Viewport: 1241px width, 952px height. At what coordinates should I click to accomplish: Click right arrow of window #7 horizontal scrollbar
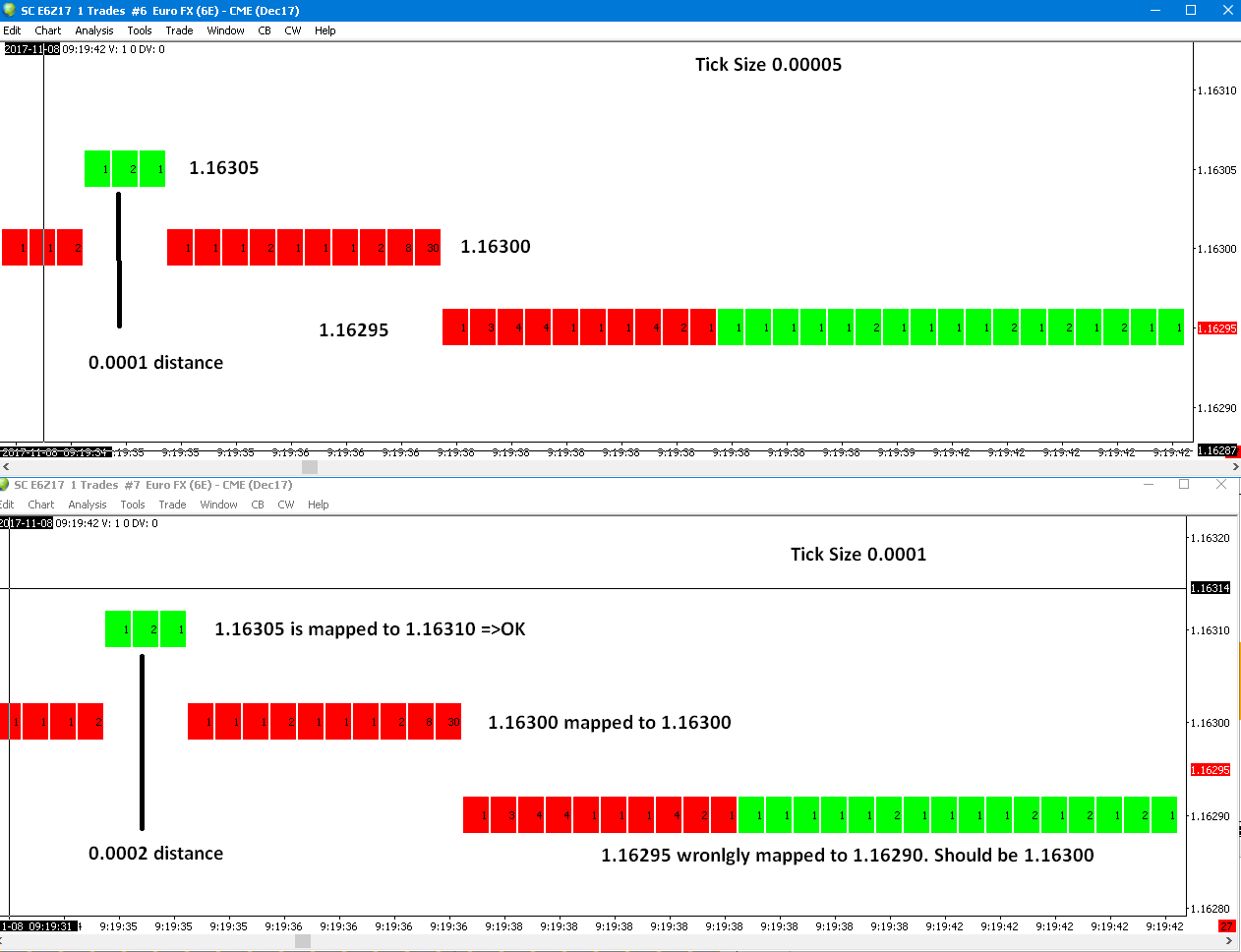click(1228, 941)
